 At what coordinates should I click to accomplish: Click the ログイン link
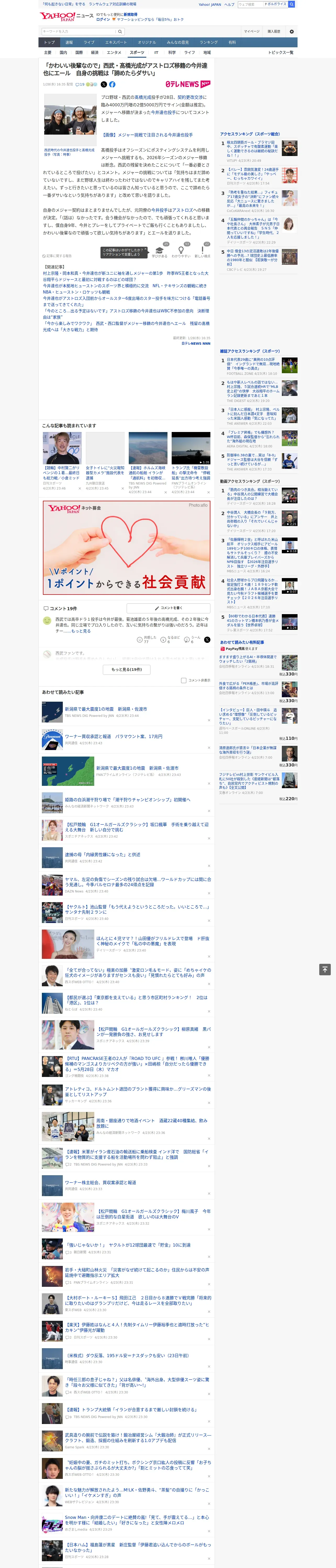point(103,20)
